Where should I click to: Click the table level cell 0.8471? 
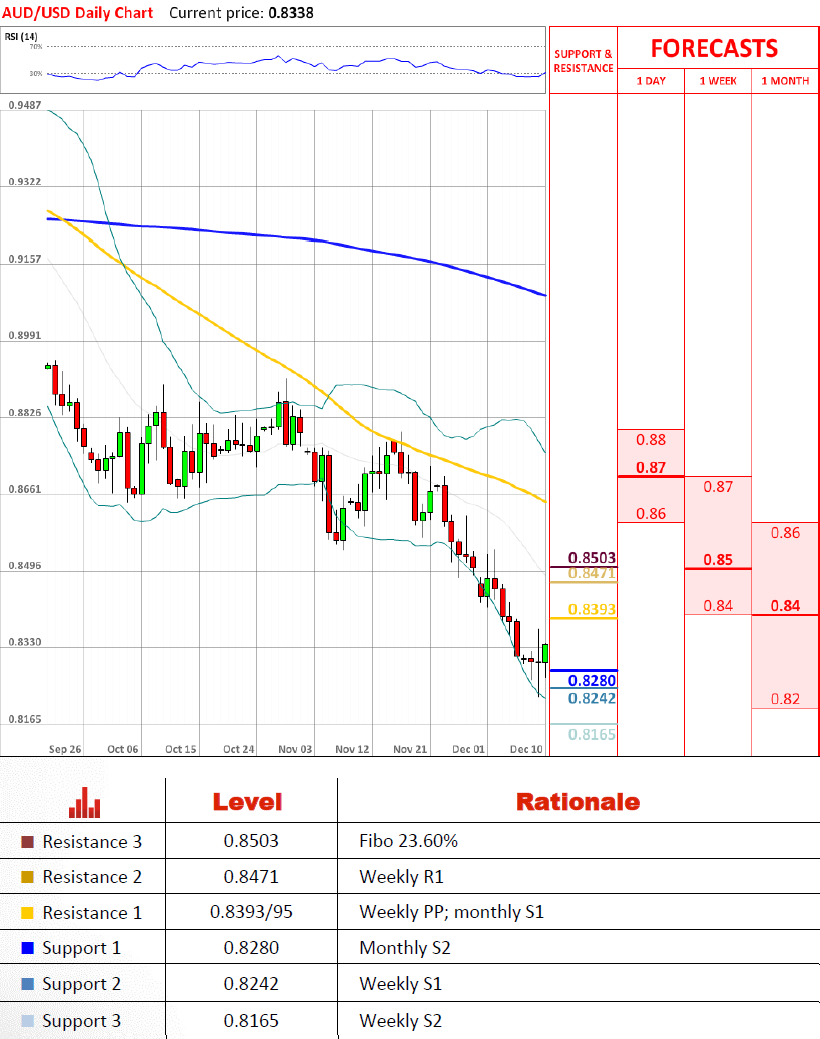(x=251, y=877)
